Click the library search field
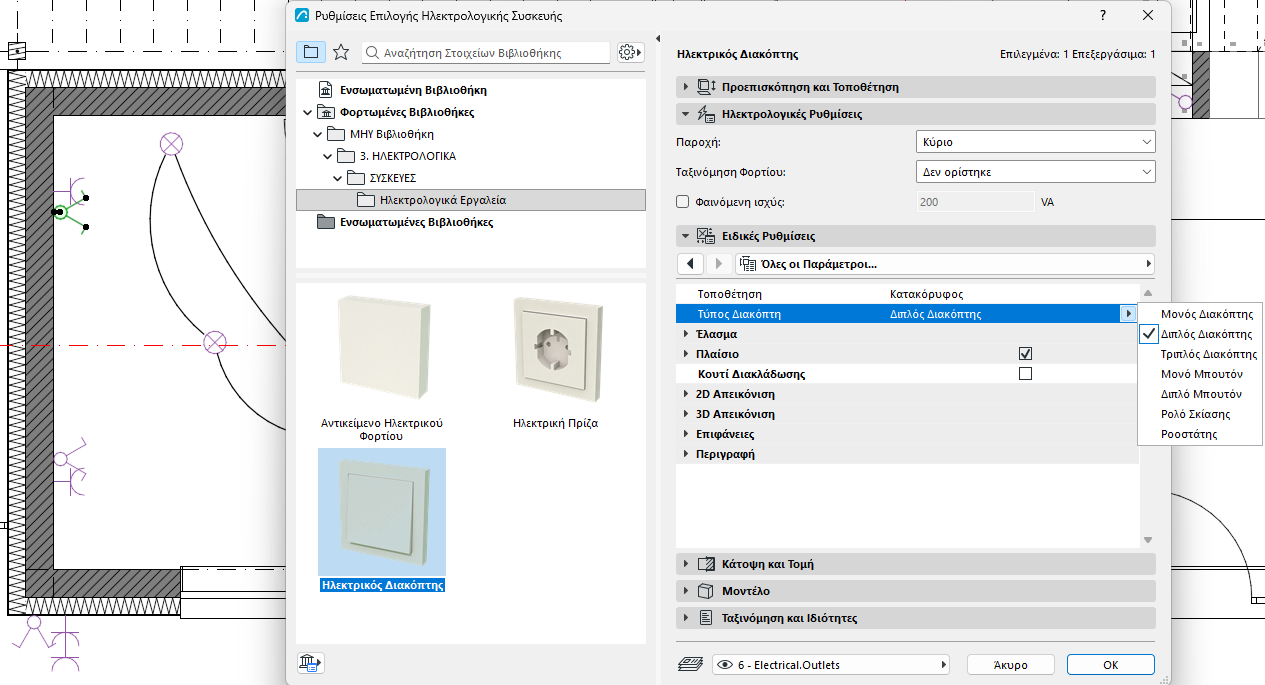 (485, 52)
